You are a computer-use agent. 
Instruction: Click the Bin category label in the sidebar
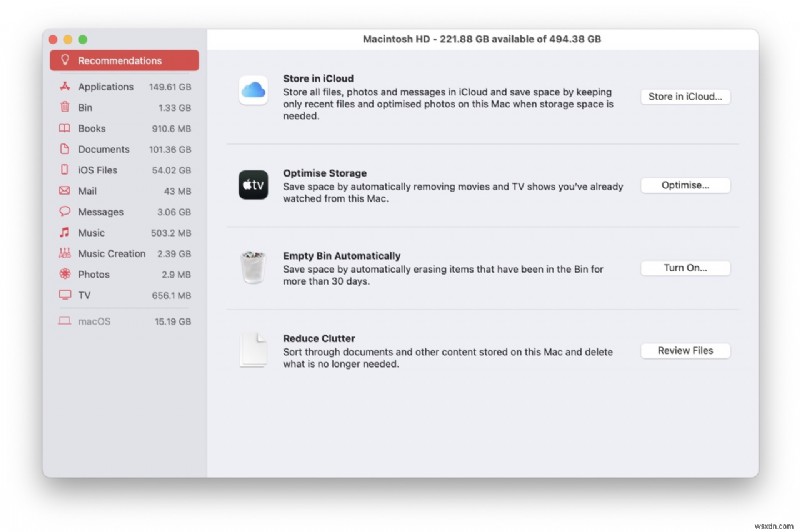[85, 108]
